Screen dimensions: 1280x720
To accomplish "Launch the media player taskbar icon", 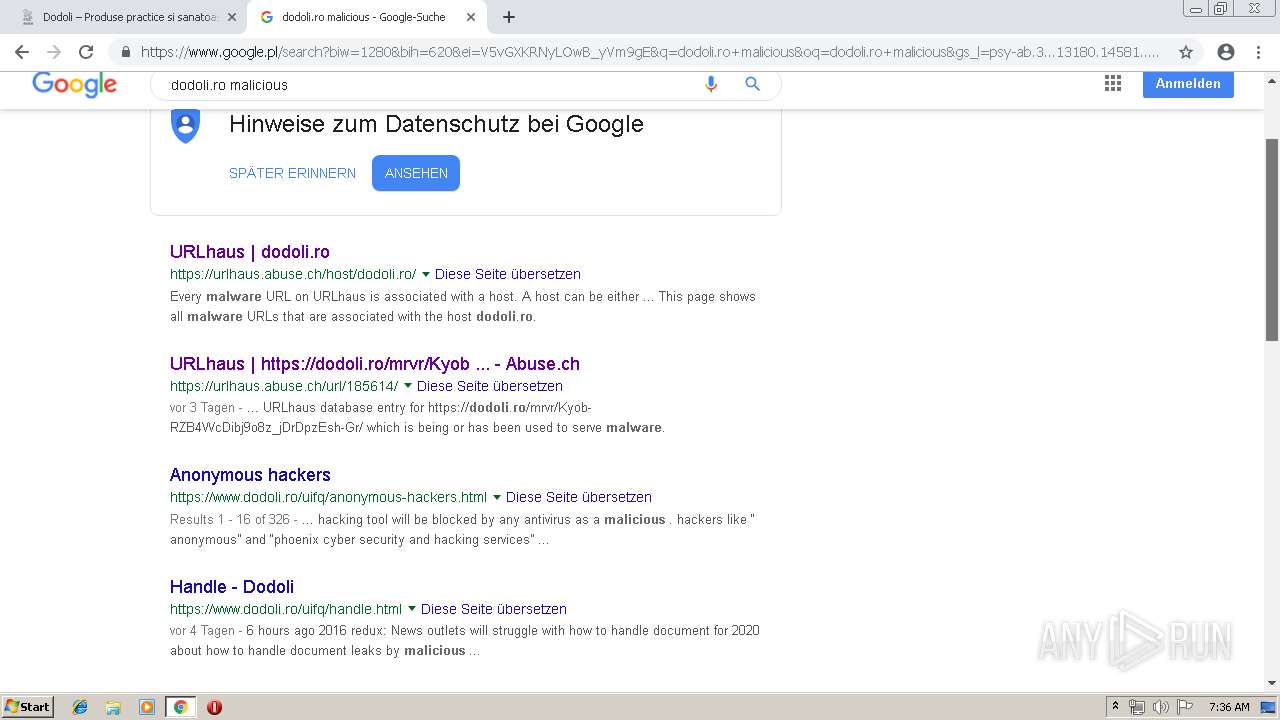I will click(x=147, y=707).
